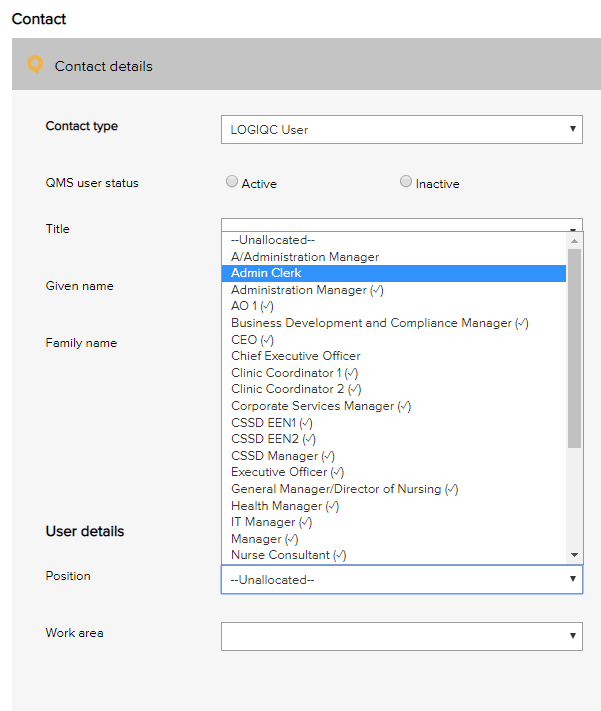Click the list scroll down arrow
The image size is (601, 711).
point(574,555)
